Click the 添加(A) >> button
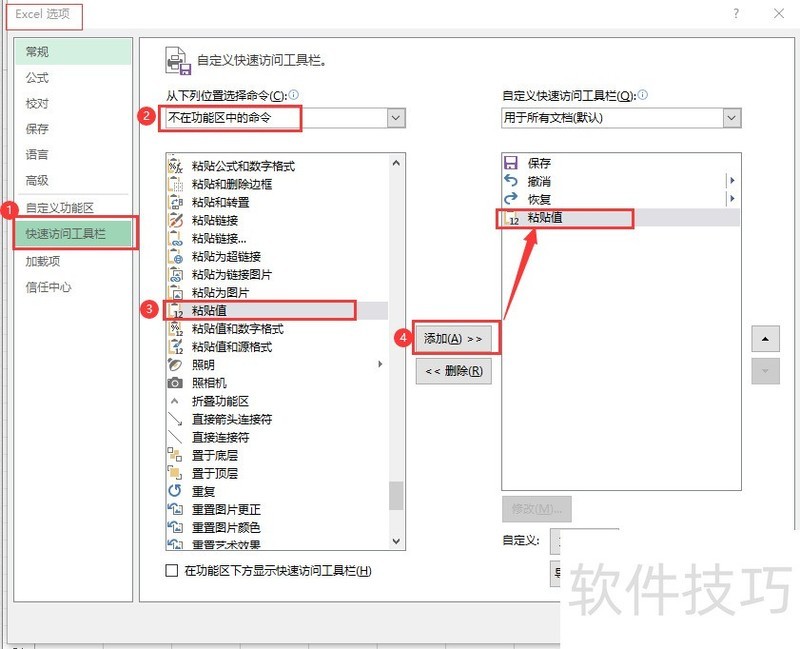800x649 pixels. pos(454,339)
